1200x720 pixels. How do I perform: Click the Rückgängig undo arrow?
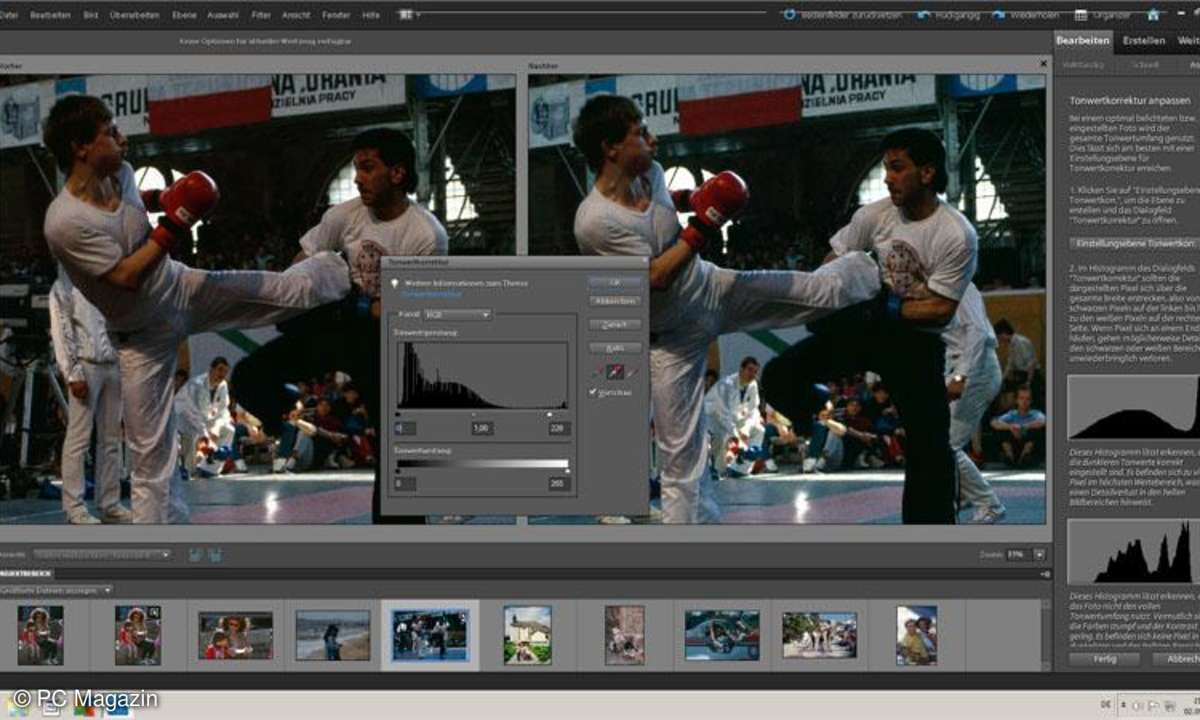pos(923,15)
